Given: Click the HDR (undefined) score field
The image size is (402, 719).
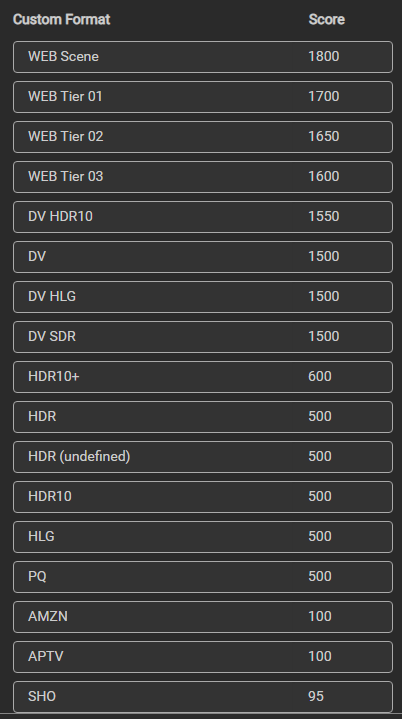Looking at the screenshot, I should 320,457.
